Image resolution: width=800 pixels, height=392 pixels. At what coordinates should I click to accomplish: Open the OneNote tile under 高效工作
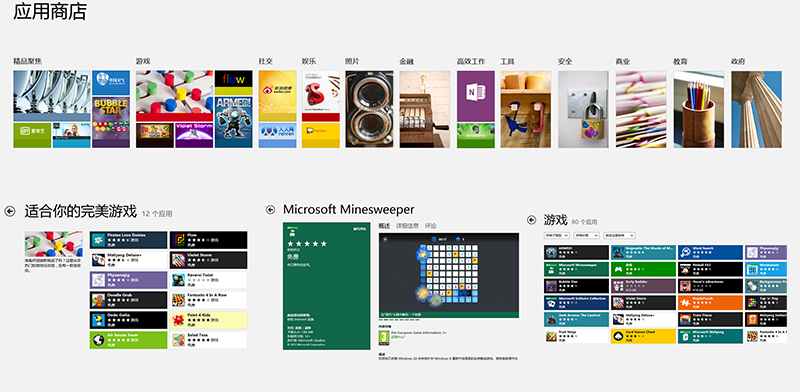(476, 96)
